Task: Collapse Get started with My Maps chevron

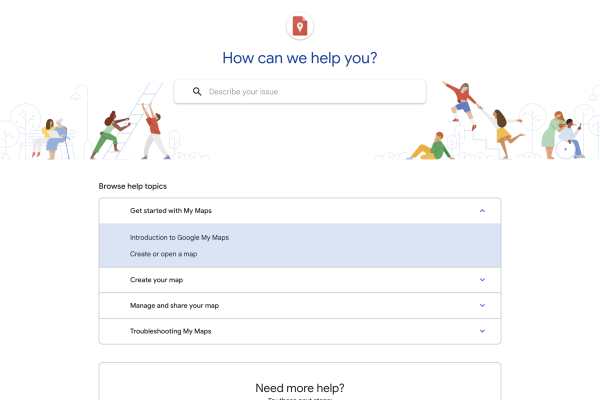Action: [x=482, y=211]
